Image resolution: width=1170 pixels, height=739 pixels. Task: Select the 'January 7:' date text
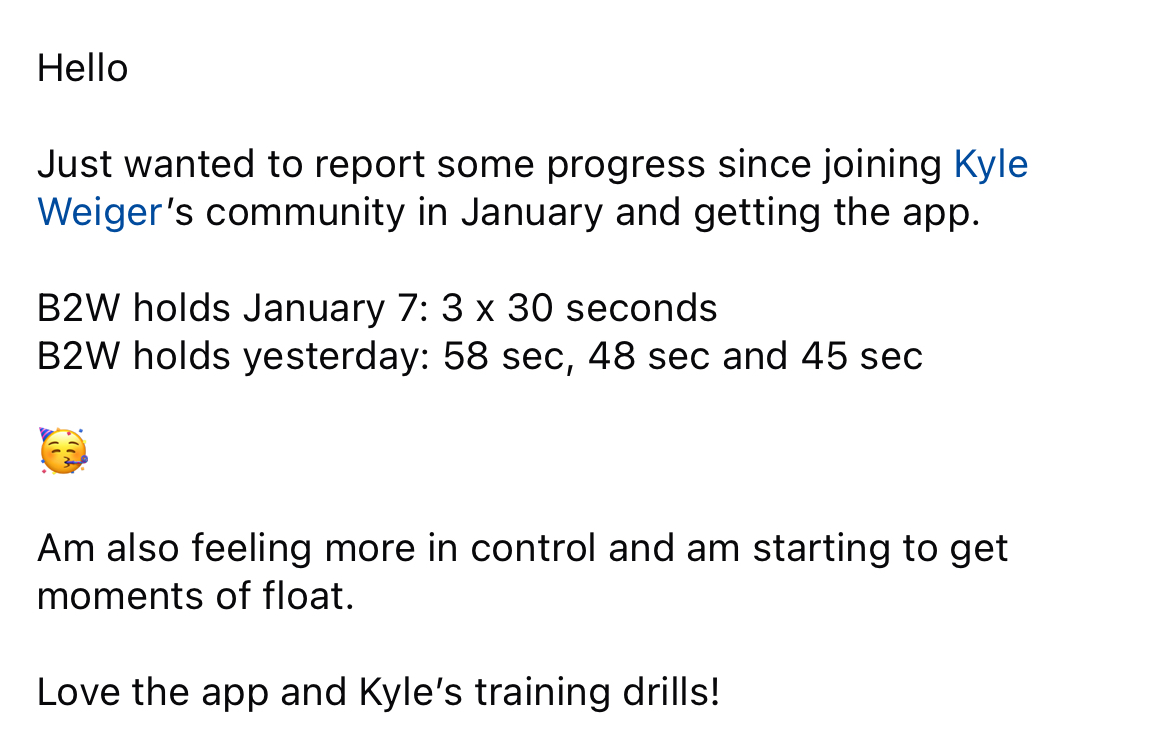(x=336, y=309)
